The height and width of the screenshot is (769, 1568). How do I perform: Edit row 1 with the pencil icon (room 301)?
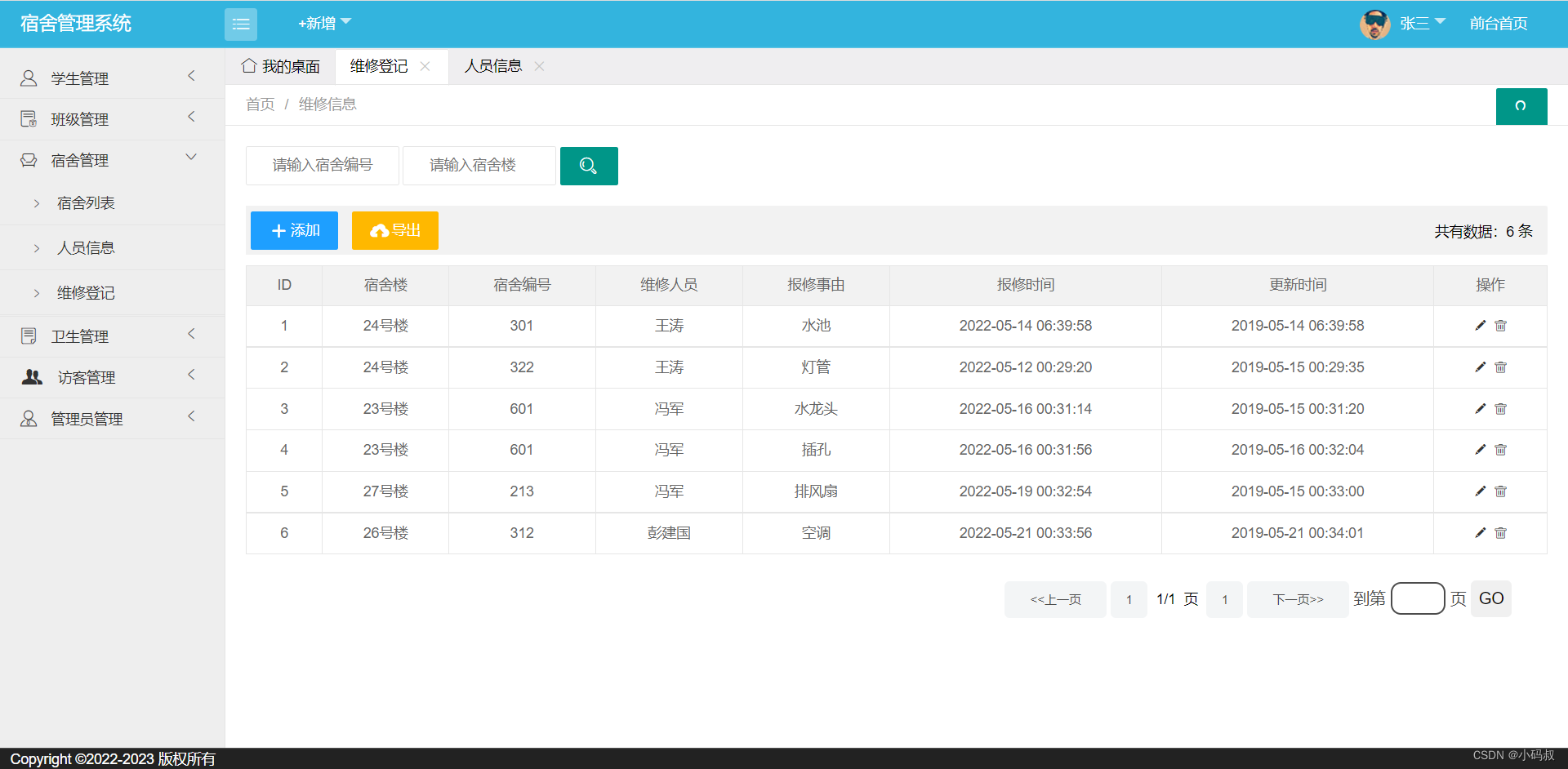coord(1480,326)
